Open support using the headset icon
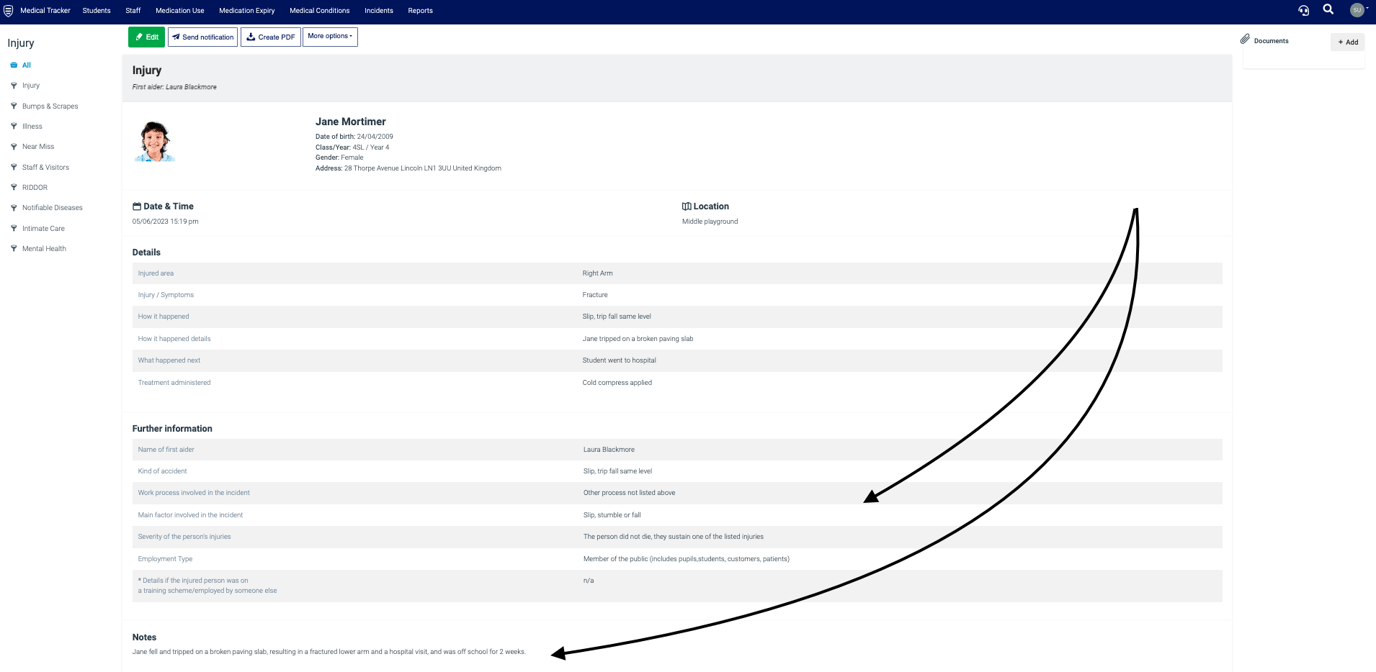 click(1303, 10)
